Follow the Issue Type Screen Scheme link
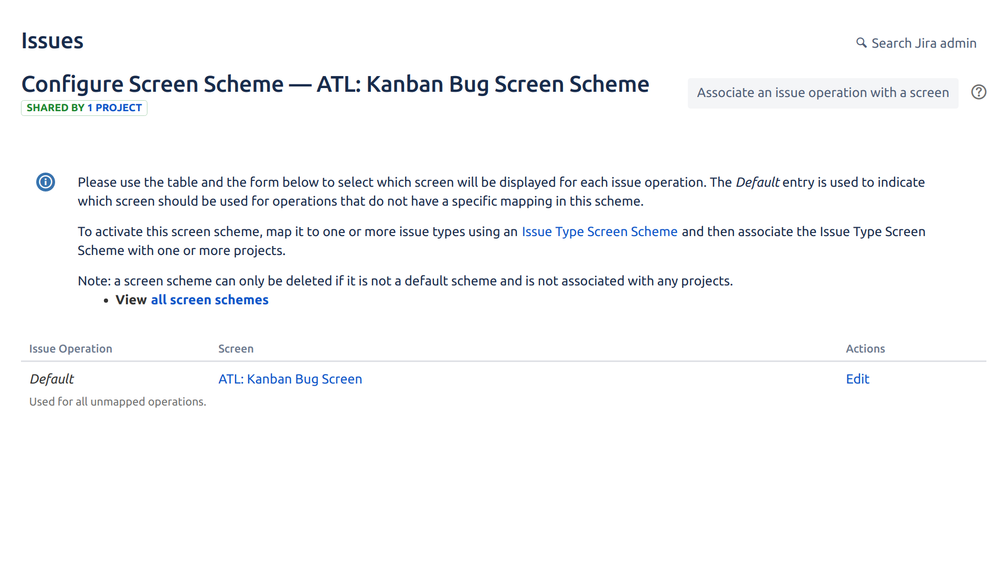Screen dimensions: 999x586 [x=599, y=232]
